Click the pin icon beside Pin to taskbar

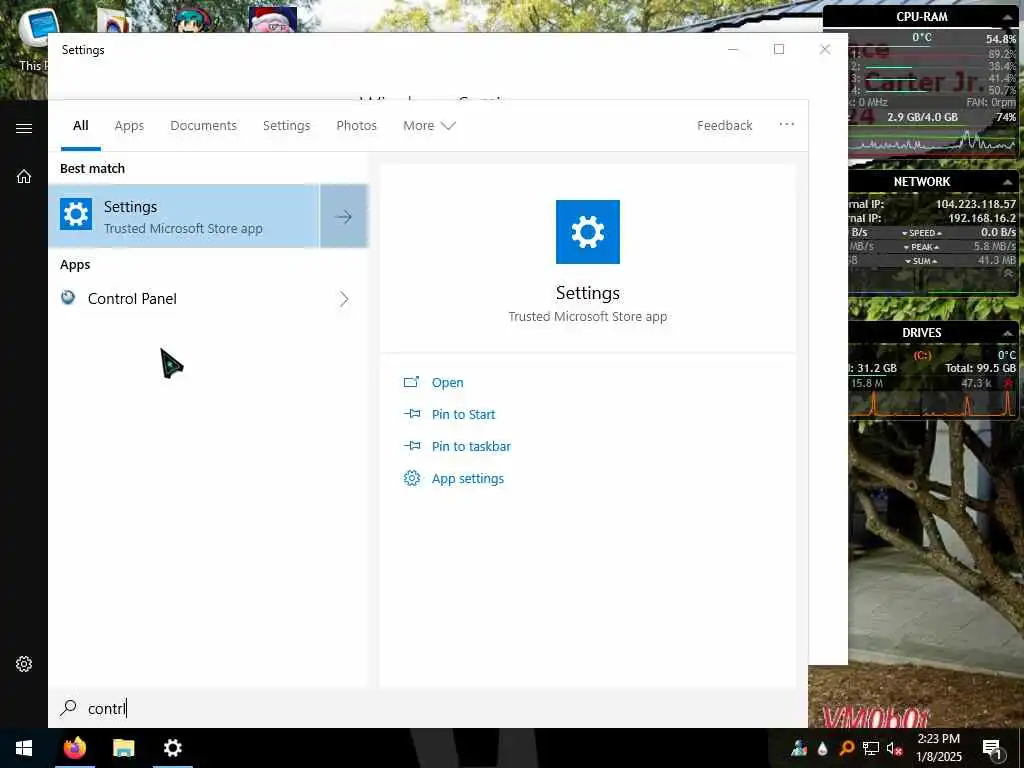click(x=411, y=445)
